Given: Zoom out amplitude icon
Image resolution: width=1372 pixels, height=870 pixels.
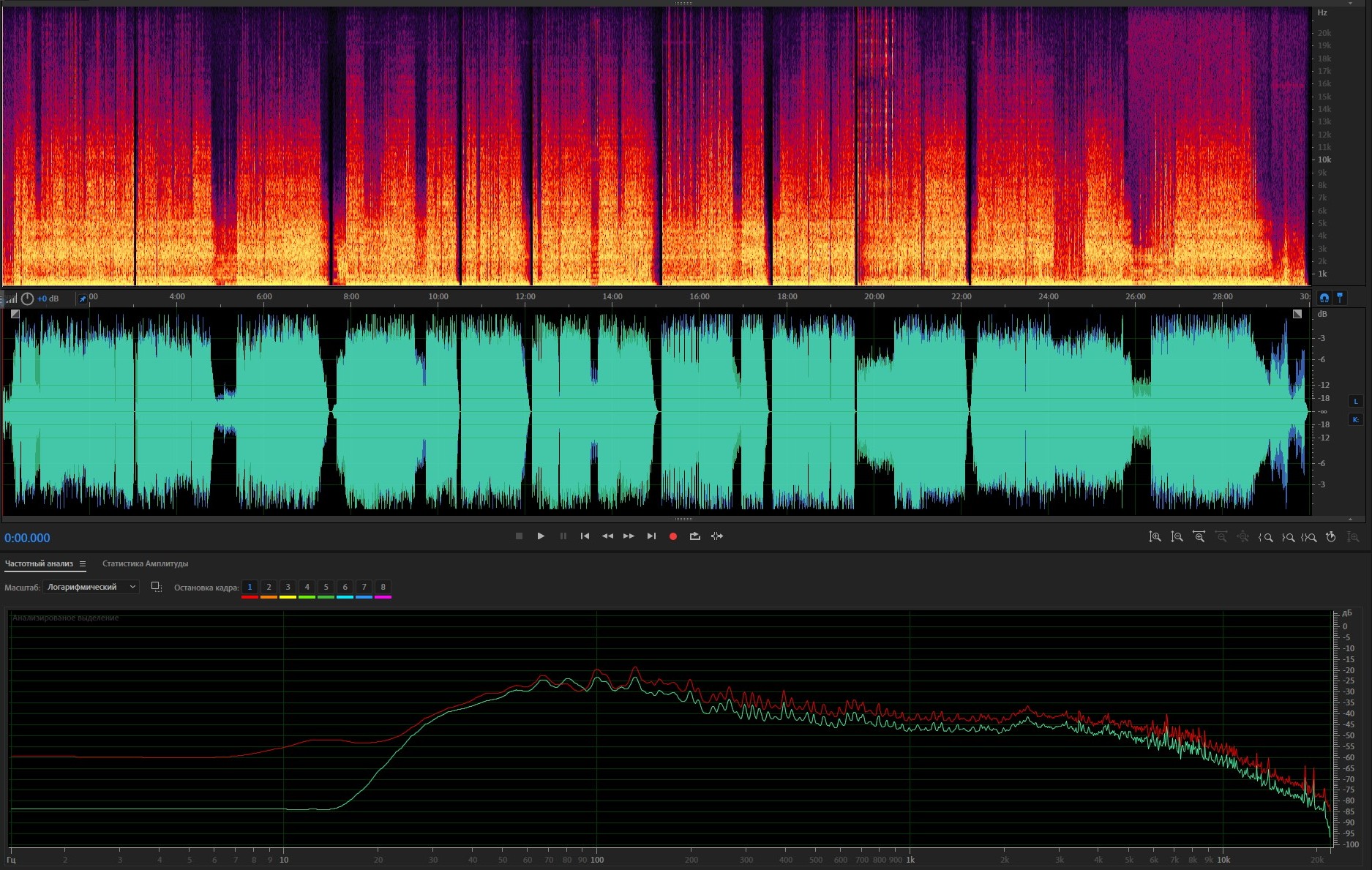Looking at the screenshot, I should coord(1177,537).
